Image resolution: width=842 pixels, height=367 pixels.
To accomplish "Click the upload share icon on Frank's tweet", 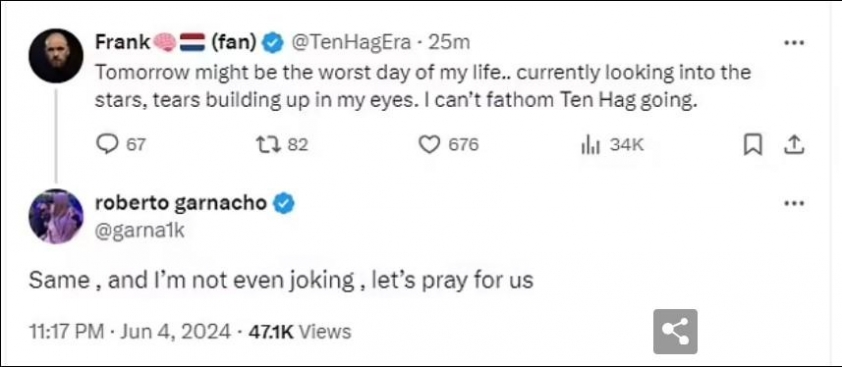I will click(795, 145).
